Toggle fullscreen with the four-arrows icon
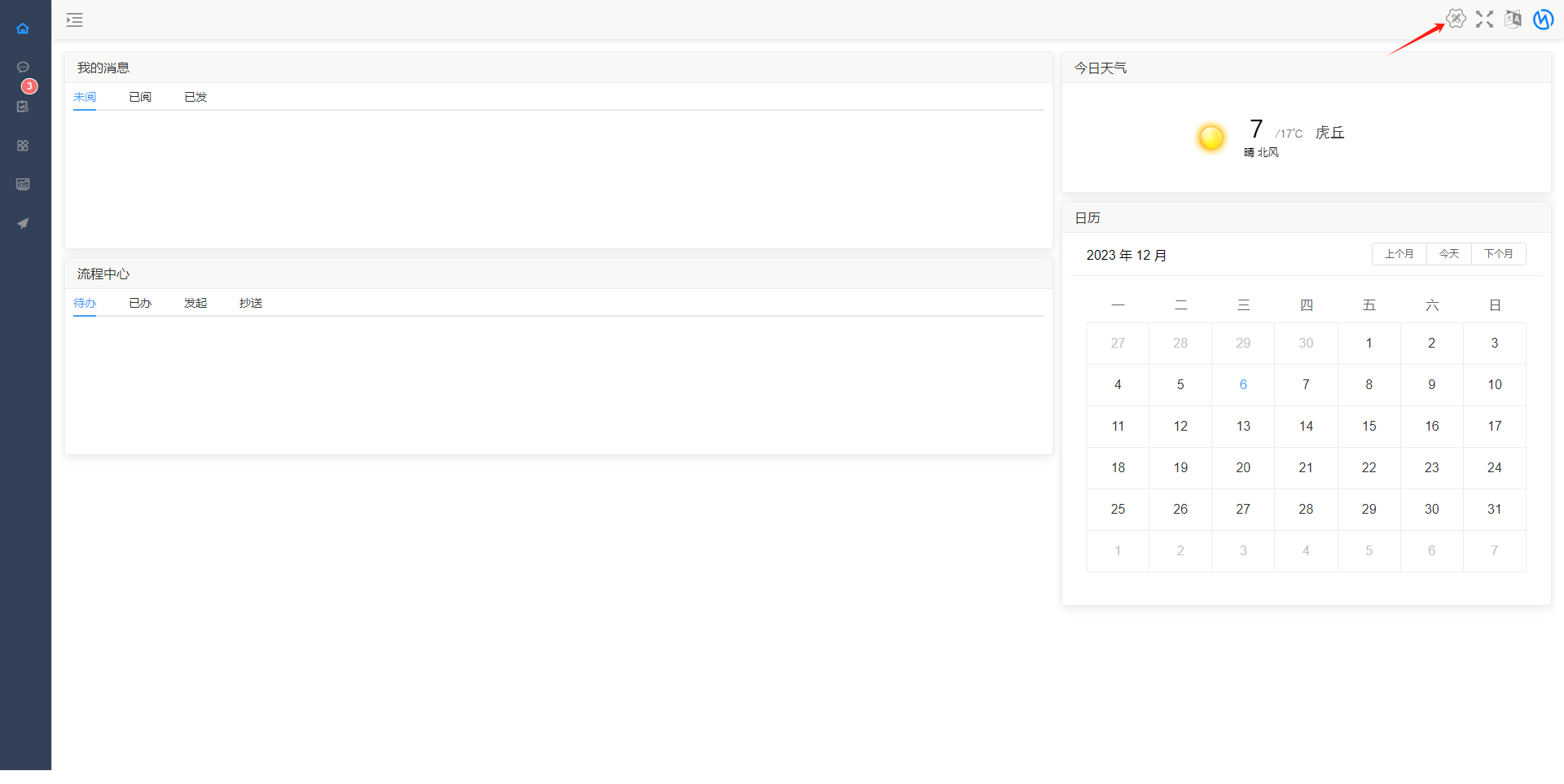 (x=1484, y=20)
